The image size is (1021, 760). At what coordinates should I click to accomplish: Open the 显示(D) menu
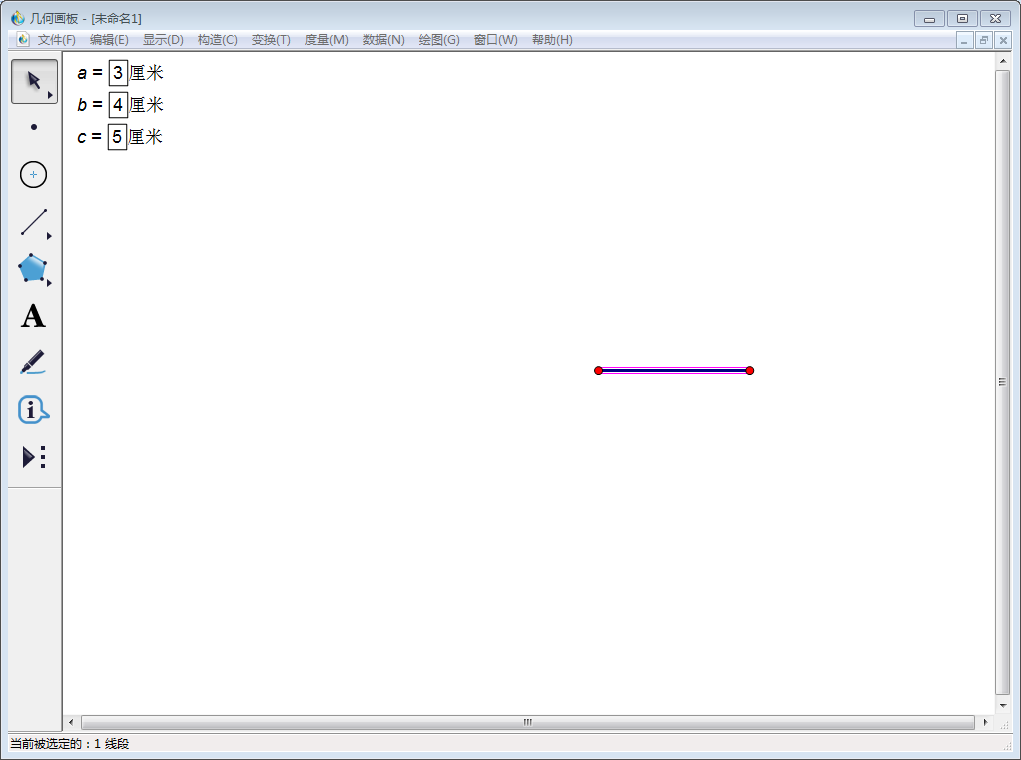tap(163, 40)
